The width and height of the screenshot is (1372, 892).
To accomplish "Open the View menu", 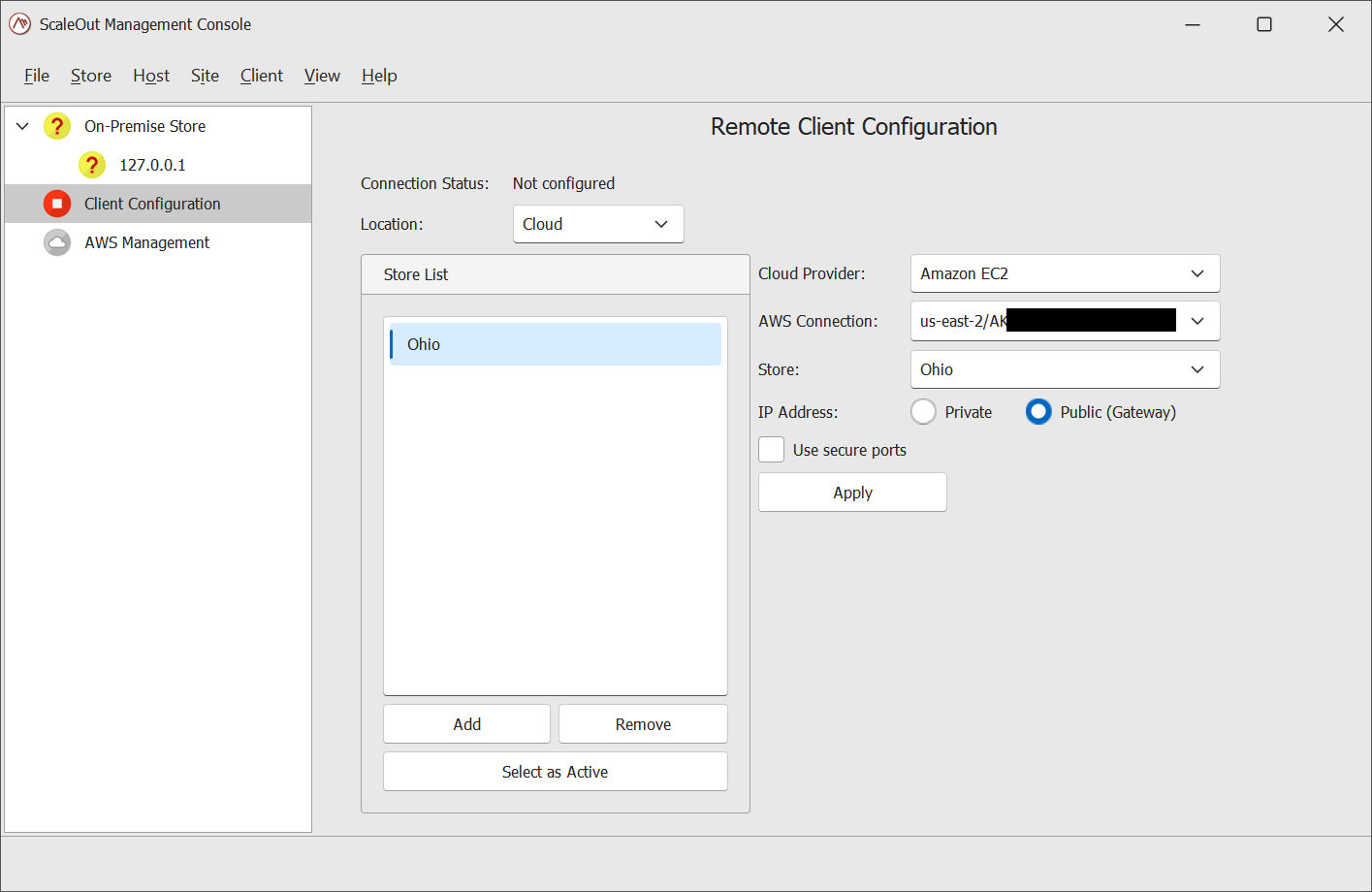I will coord(322,76).
